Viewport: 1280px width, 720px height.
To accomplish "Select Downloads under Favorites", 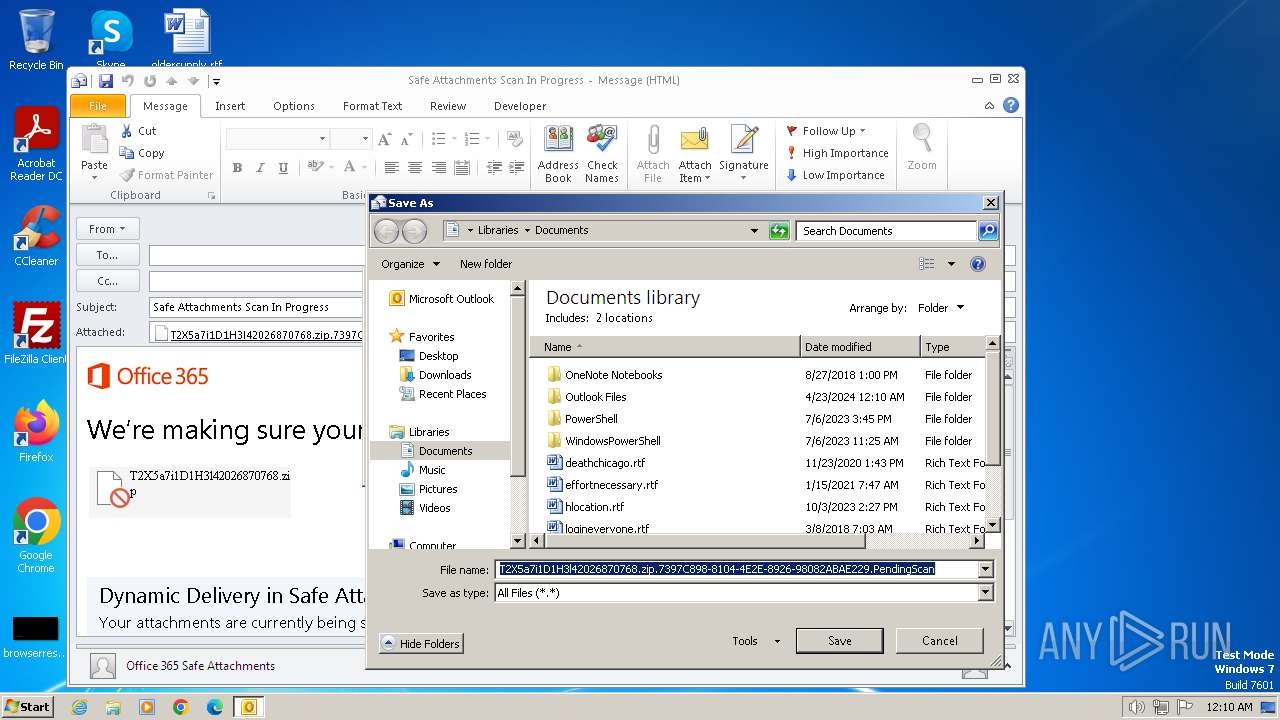I will 435,375.
